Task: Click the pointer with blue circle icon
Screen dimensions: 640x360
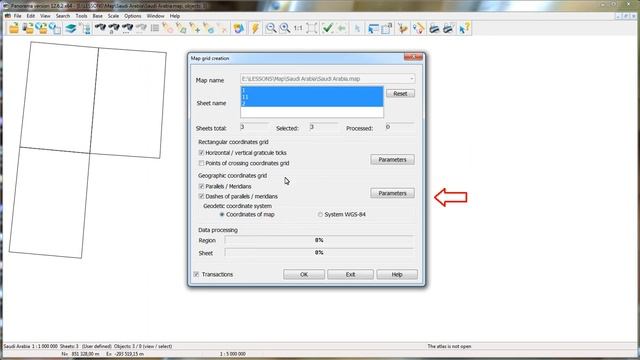Action: (209, 28)
